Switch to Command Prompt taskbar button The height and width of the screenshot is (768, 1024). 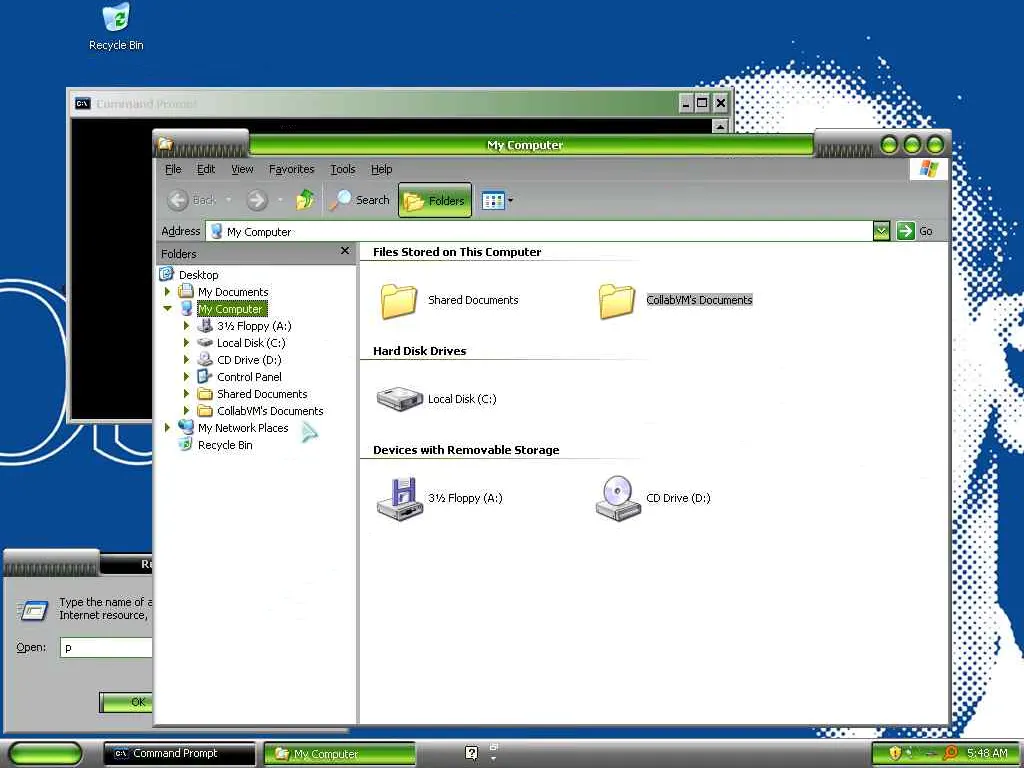tap(180, 754)
